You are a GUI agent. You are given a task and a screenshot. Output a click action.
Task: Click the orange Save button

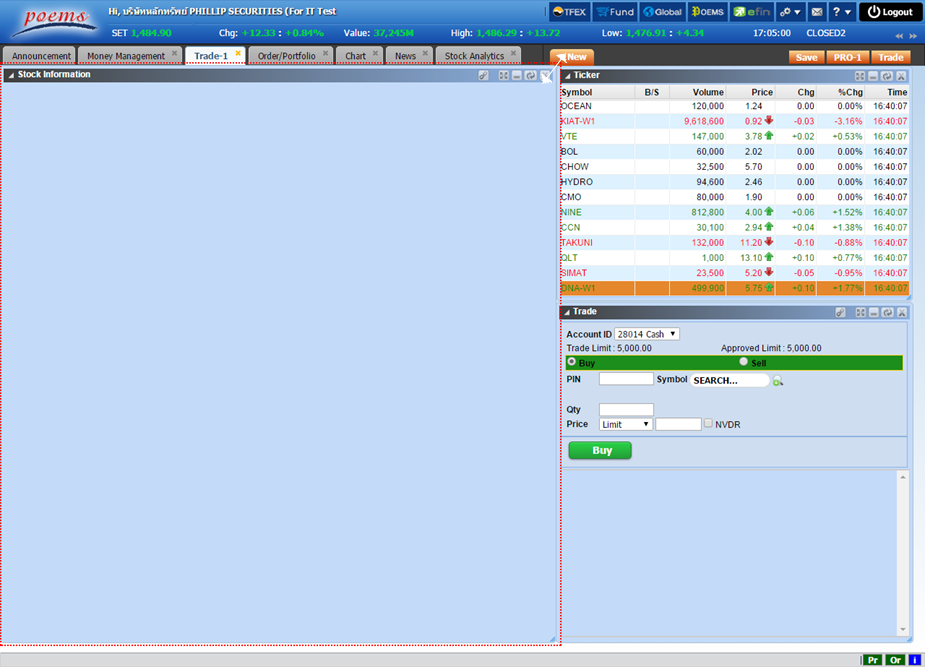pyautogui.click(x=806, y=57)
